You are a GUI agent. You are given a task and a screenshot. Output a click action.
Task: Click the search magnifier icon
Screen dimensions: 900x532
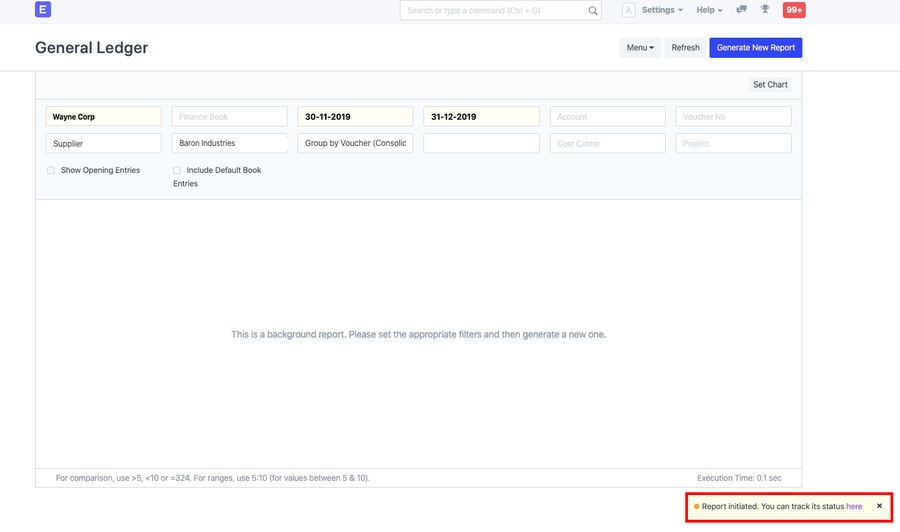[593, 10]
